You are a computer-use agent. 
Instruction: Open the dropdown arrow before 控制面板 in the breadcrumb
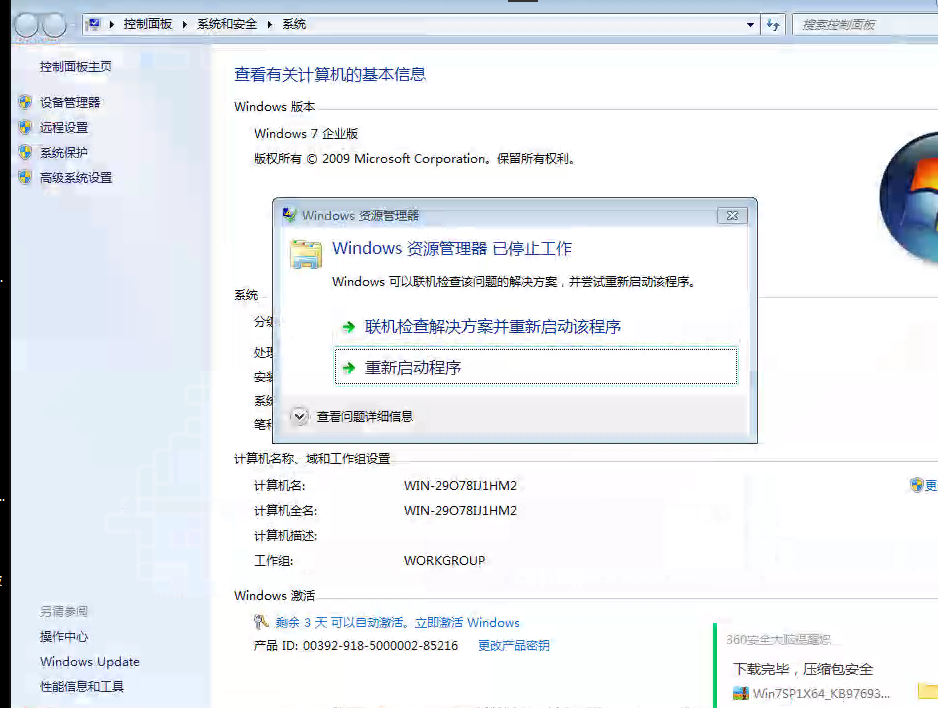click(x=112, y=25)
